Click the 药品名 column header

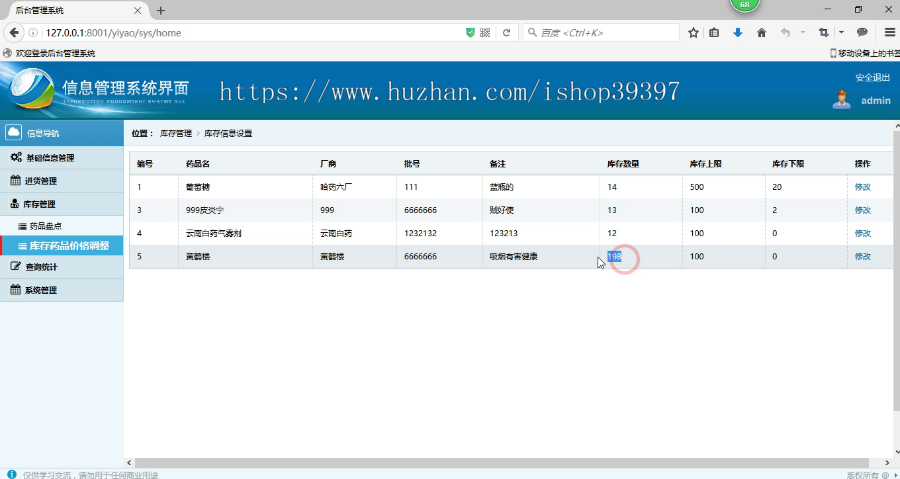click(198, 163)
